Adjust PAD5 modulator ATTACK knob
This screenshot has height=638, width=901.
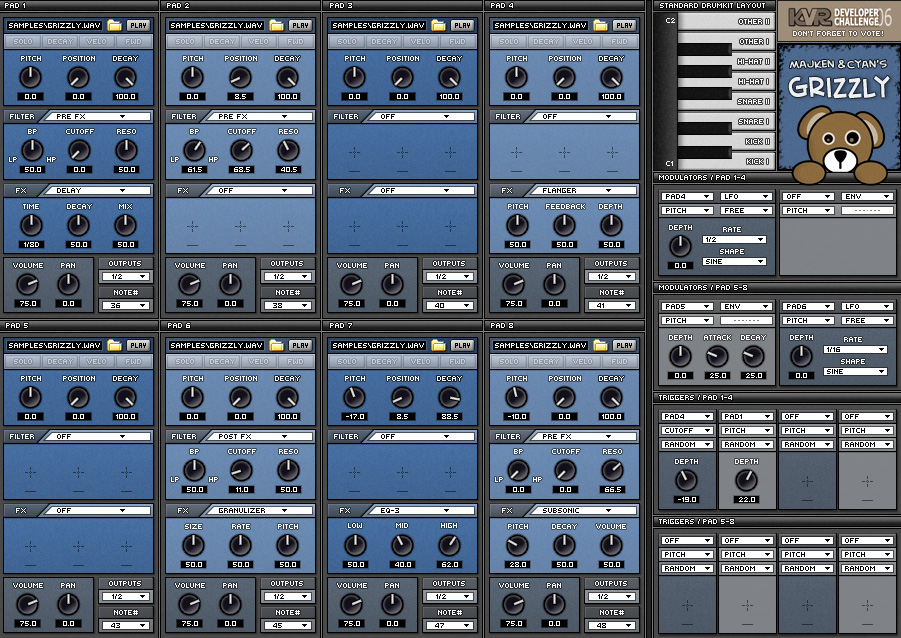click(x=717, y=356)
